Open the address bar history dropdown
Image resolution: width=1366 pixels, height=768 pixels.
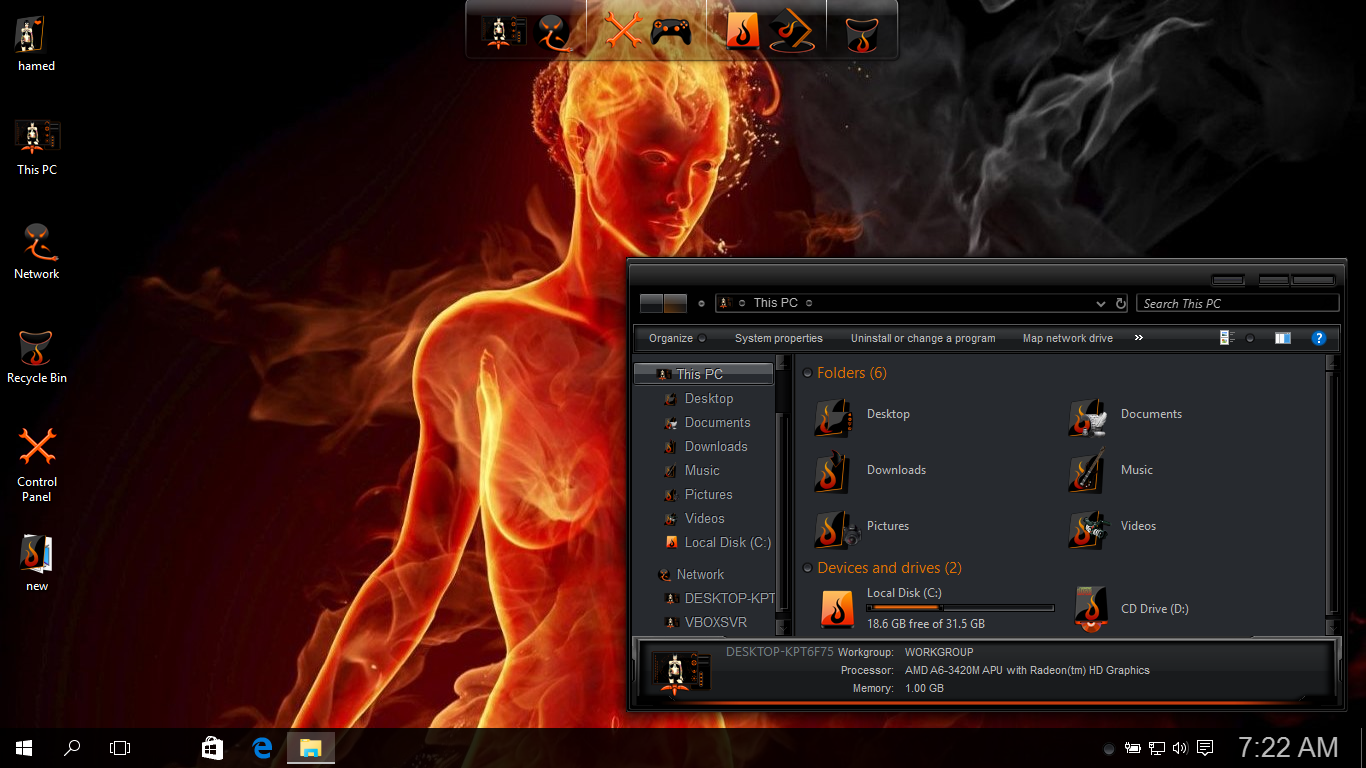[x=1101, y=303]
